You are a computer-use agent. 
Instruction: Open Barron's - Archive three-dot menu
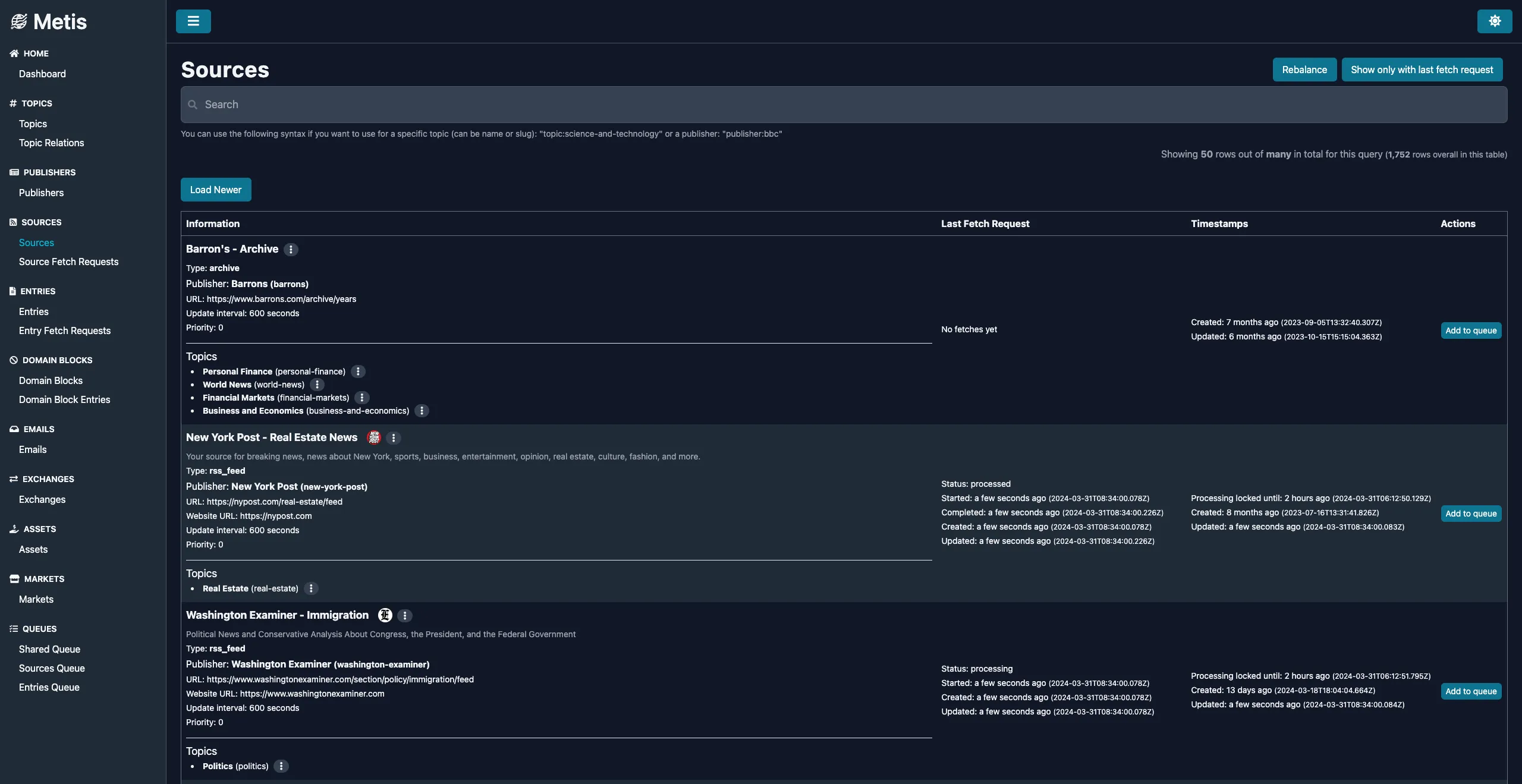(291, 250)
